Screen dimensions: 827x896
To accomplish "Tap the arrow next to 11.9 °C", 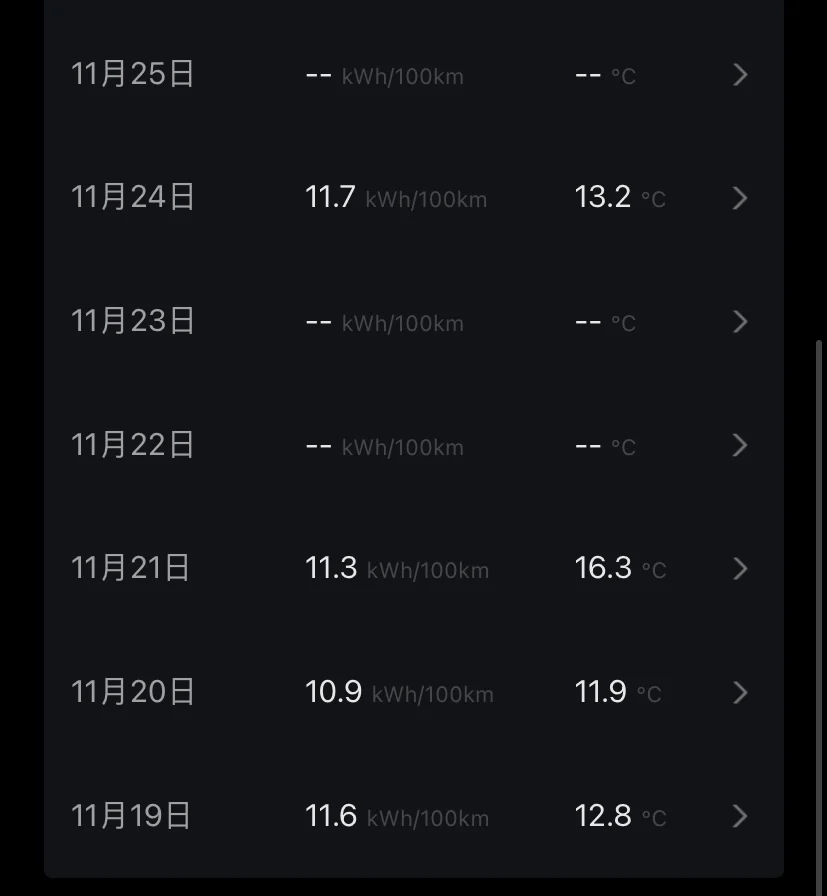I will (740, 693).
